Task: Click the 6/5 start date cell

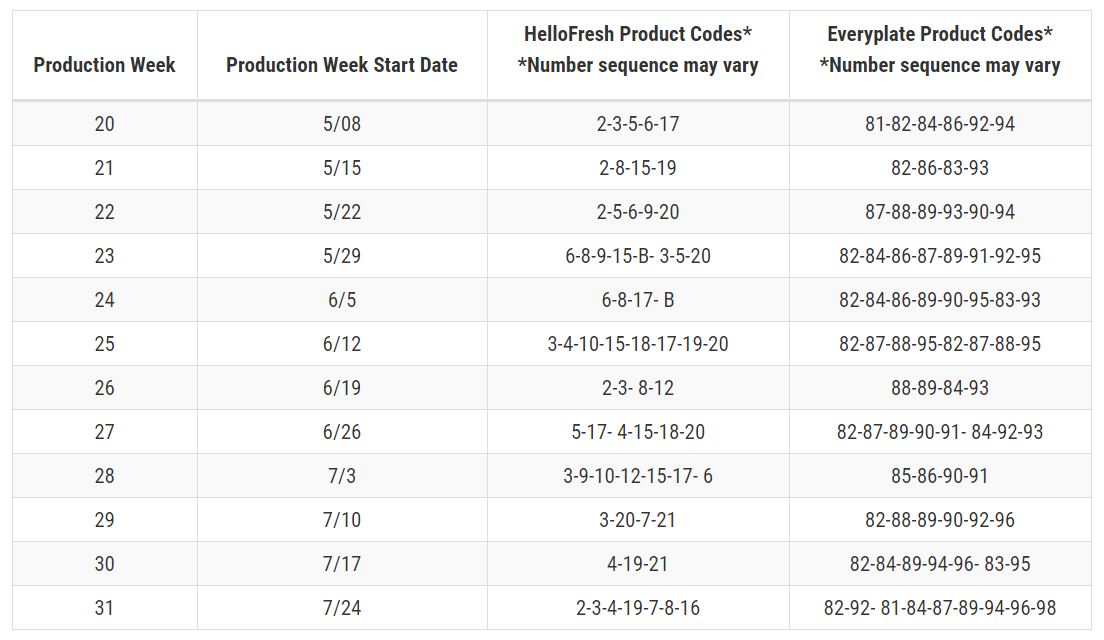Action: click(x=342, y=300)
